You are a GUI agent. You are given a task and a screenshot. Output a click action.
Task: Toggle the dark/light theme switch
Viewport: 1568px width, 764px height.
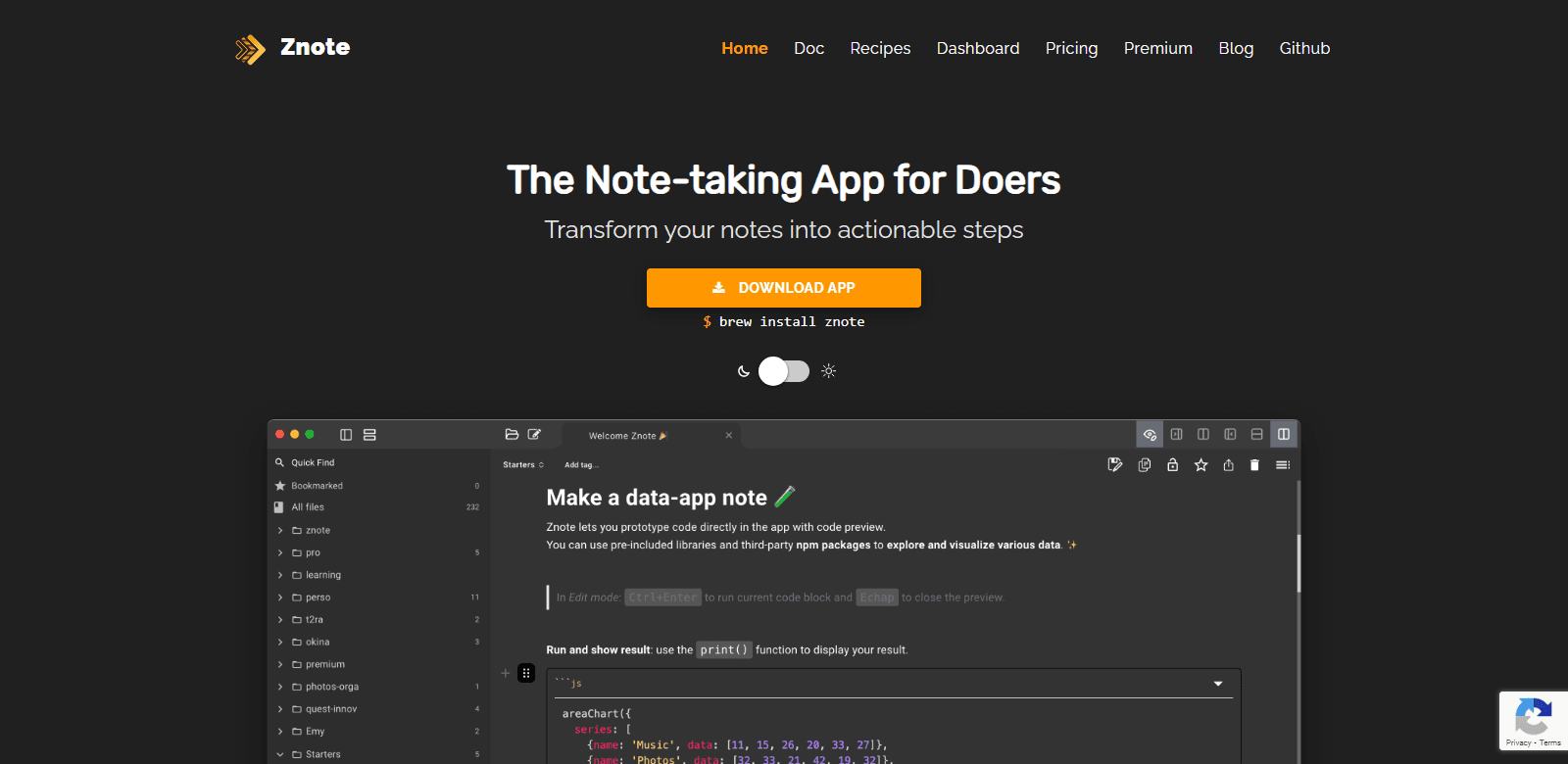[784, 371]
